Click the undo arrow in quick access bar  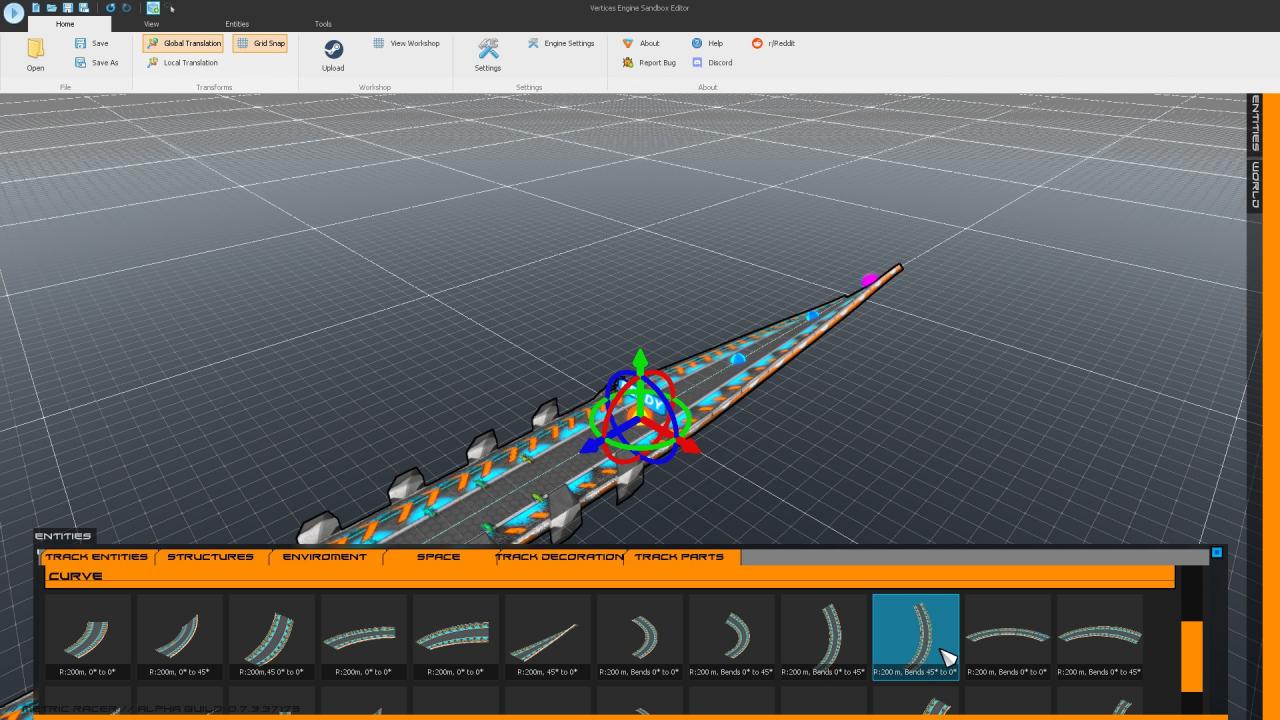[x=110, y=8]
